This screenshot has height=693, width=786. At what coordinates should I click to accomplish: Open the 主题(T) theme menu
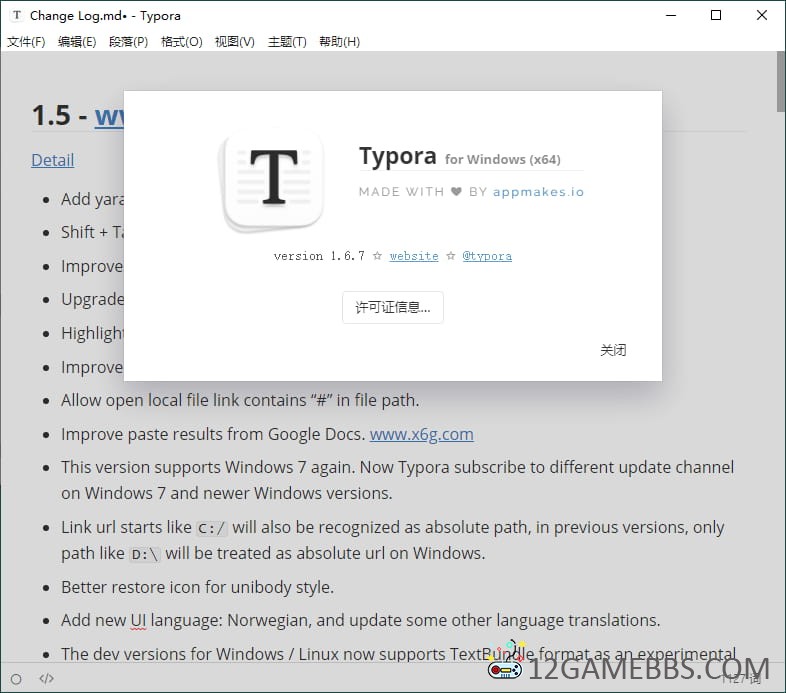coord(287,42)
